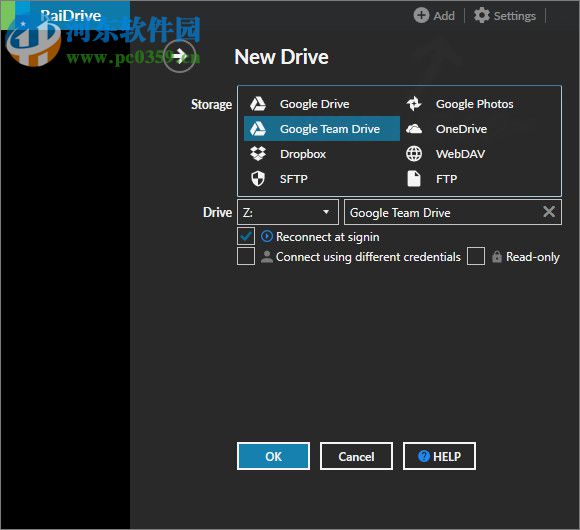Image resolution: width=580 pixels, height=530 pixels.
Task: Select the Google Photos pinwheel icon
Action: tap(414, 104)
